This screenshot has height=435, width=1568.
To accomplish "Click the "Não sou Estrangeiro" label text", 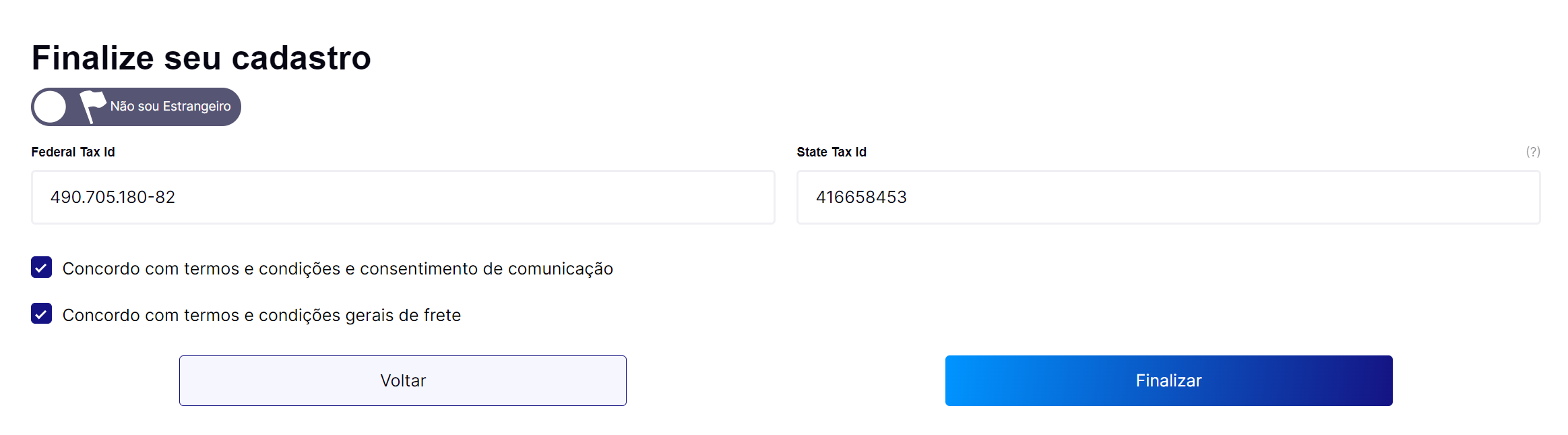I will tap(170, 107).
